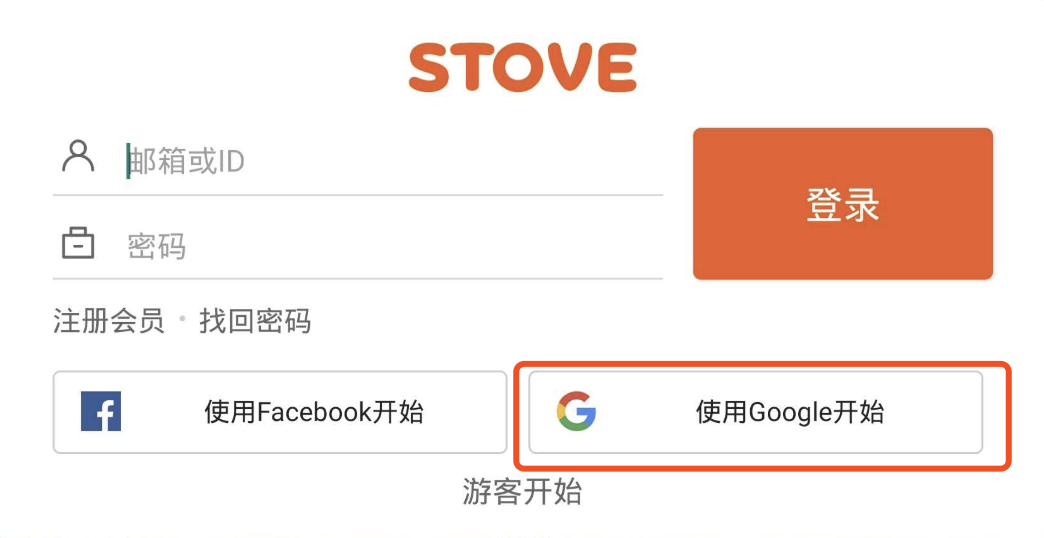Click the gray 密码 placeholder text

[x=156, y=246]
